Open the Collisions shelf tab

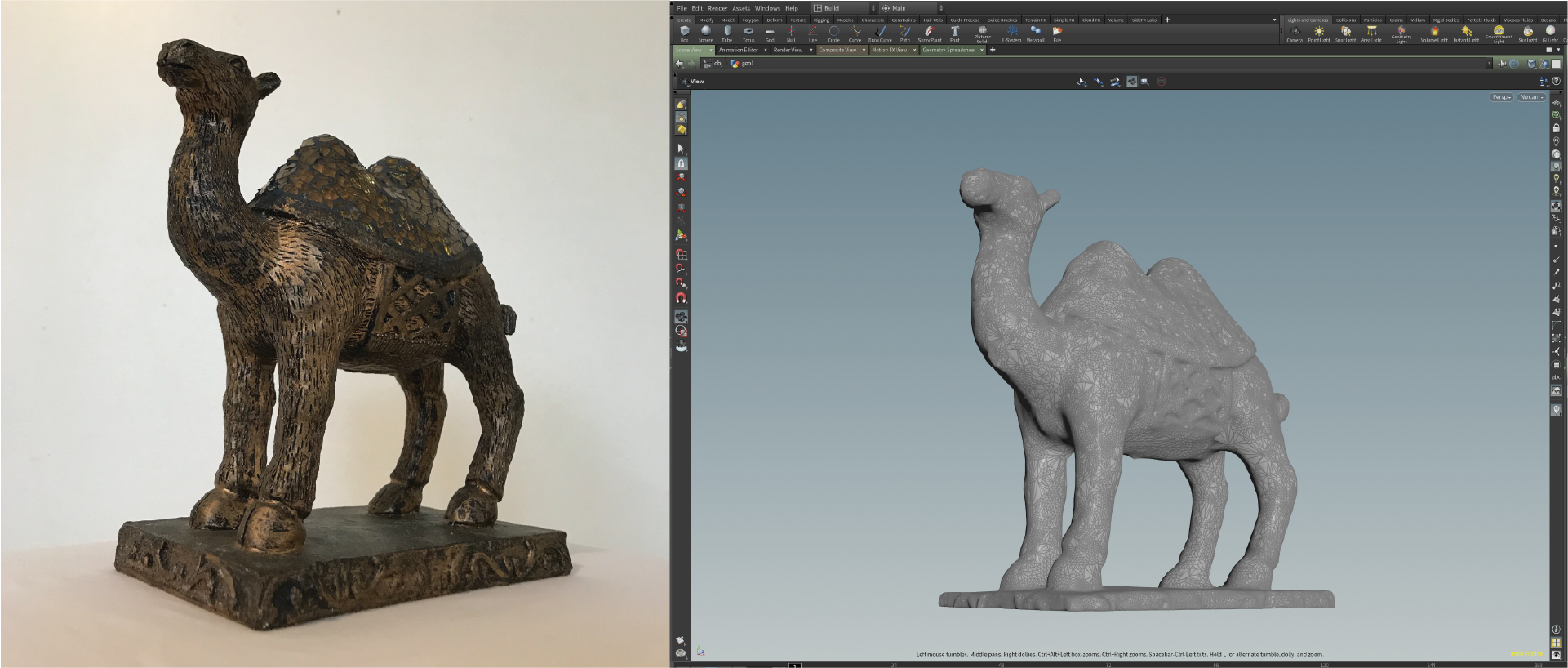coord(1346,20)
